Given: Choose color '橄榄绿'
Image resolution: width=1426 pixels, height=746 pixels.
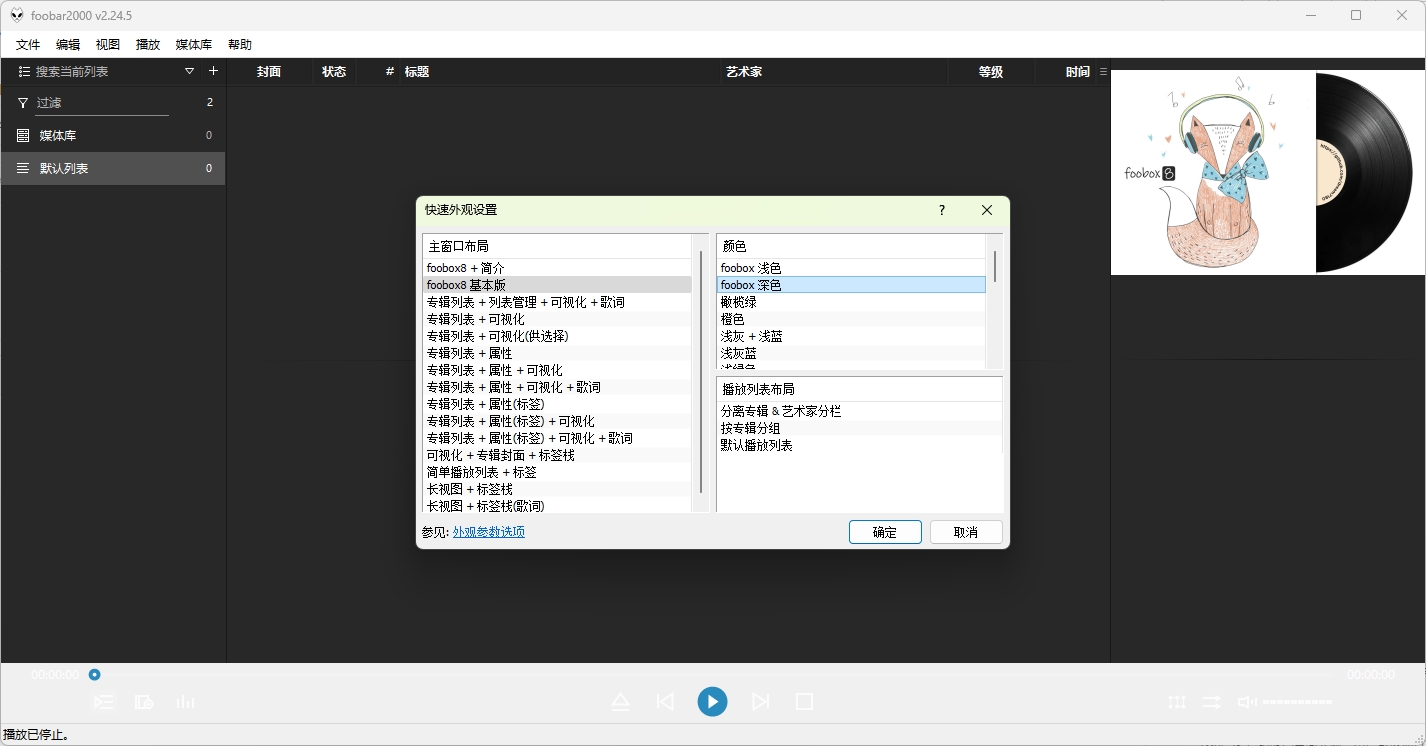Looking at the screenshot, I should (851, 302).
